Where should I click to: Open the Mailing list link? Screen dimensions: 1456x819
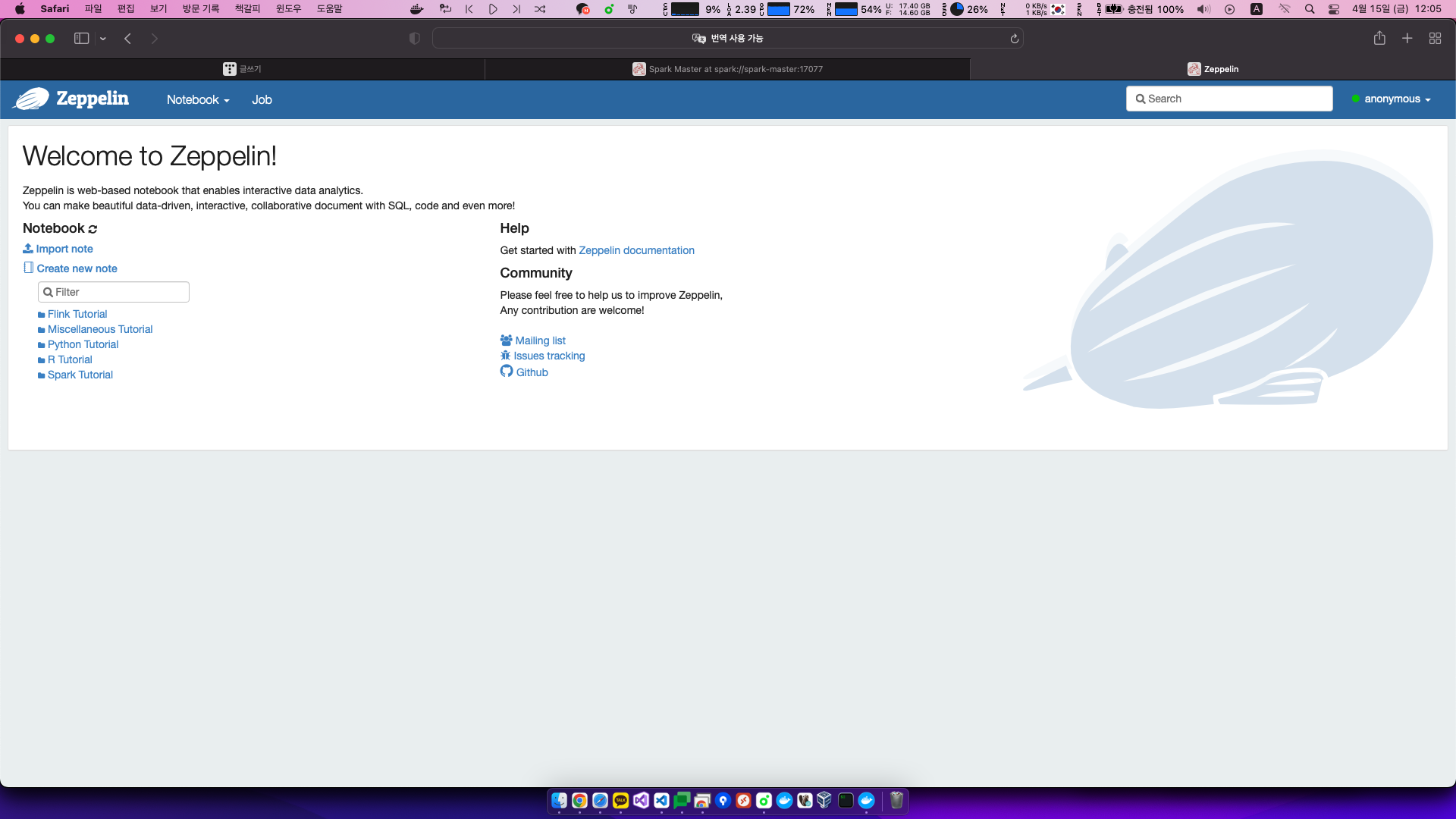click(533, 340)
